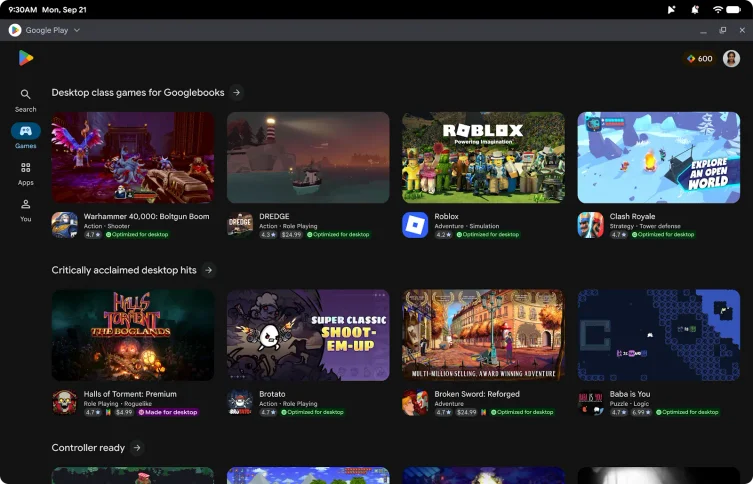This screenshot has width=753, height=484.
Task: Open the Brotato shoot-em-up banner
Action: 308,335
